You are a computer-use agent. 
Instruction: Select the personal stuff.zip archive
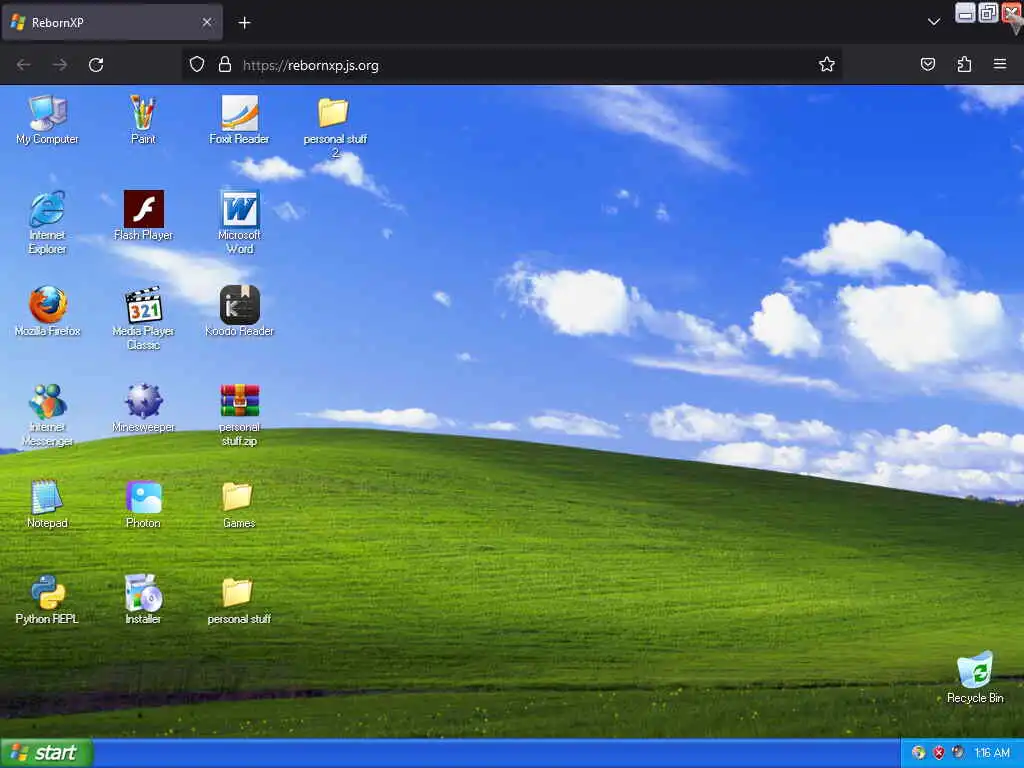pos(239,414)
